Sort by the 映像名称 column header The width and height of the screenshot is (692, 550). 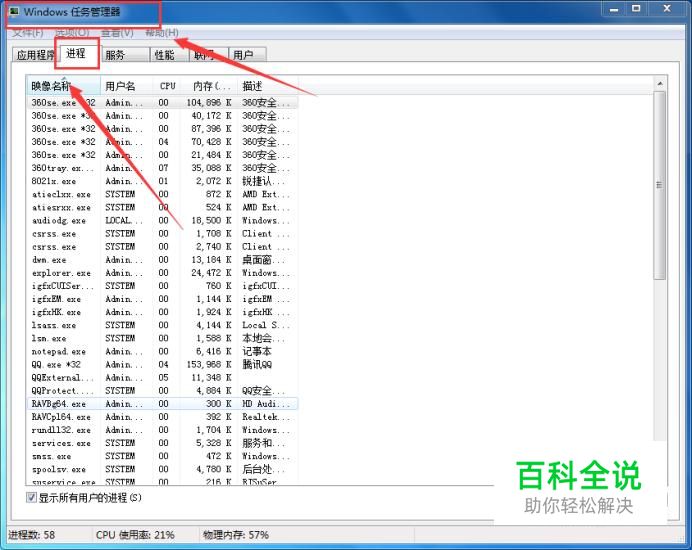tap(63, 86)
